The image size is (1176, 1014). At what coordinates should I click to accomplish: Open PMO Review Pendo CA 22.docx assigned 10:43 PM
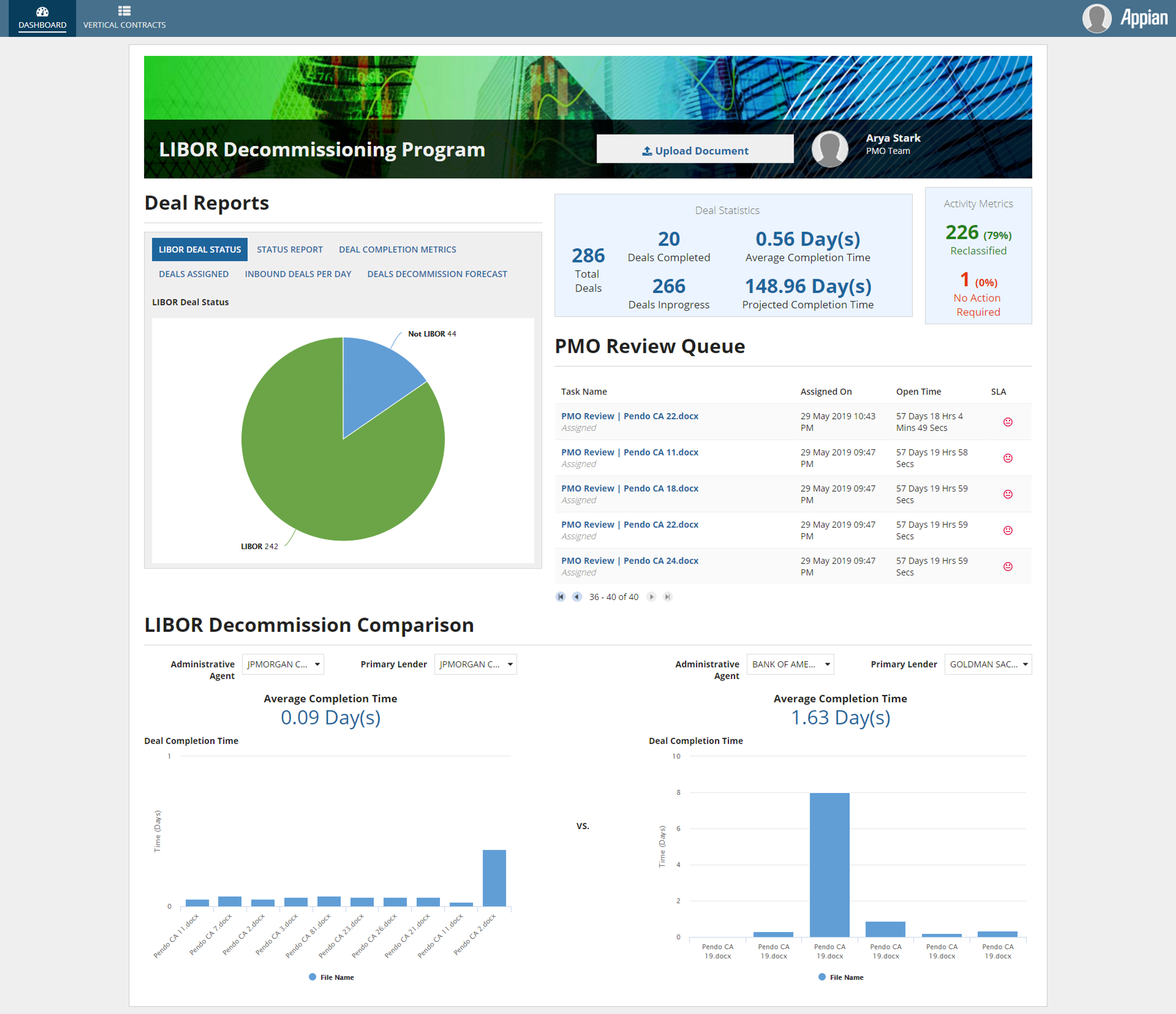(629, 416)
